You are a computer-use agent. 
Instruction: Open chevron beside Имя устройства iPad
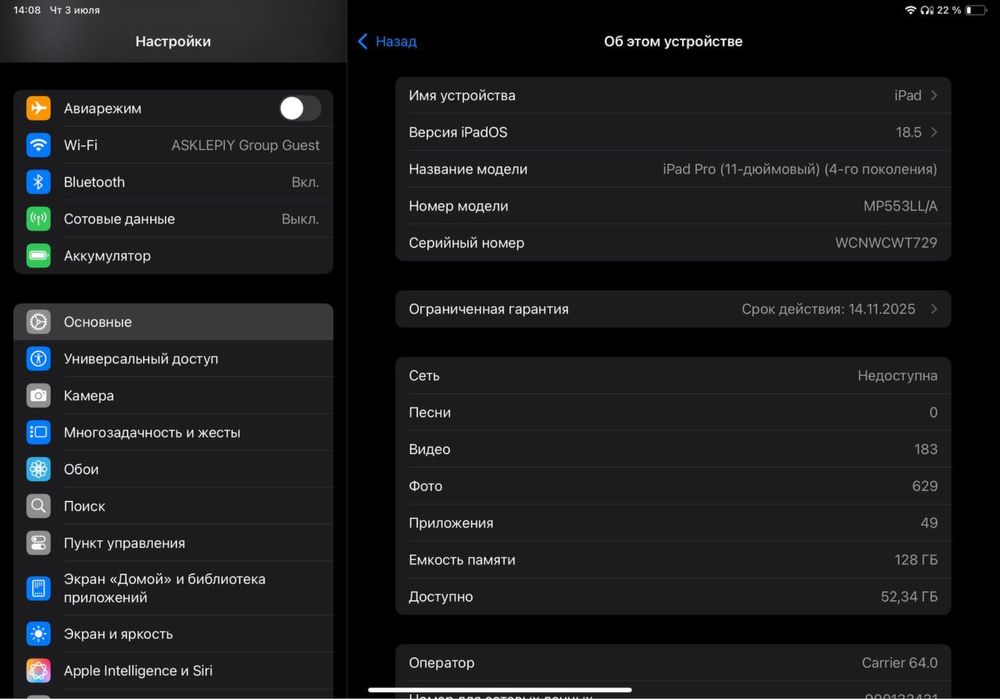tap(934, 96)
